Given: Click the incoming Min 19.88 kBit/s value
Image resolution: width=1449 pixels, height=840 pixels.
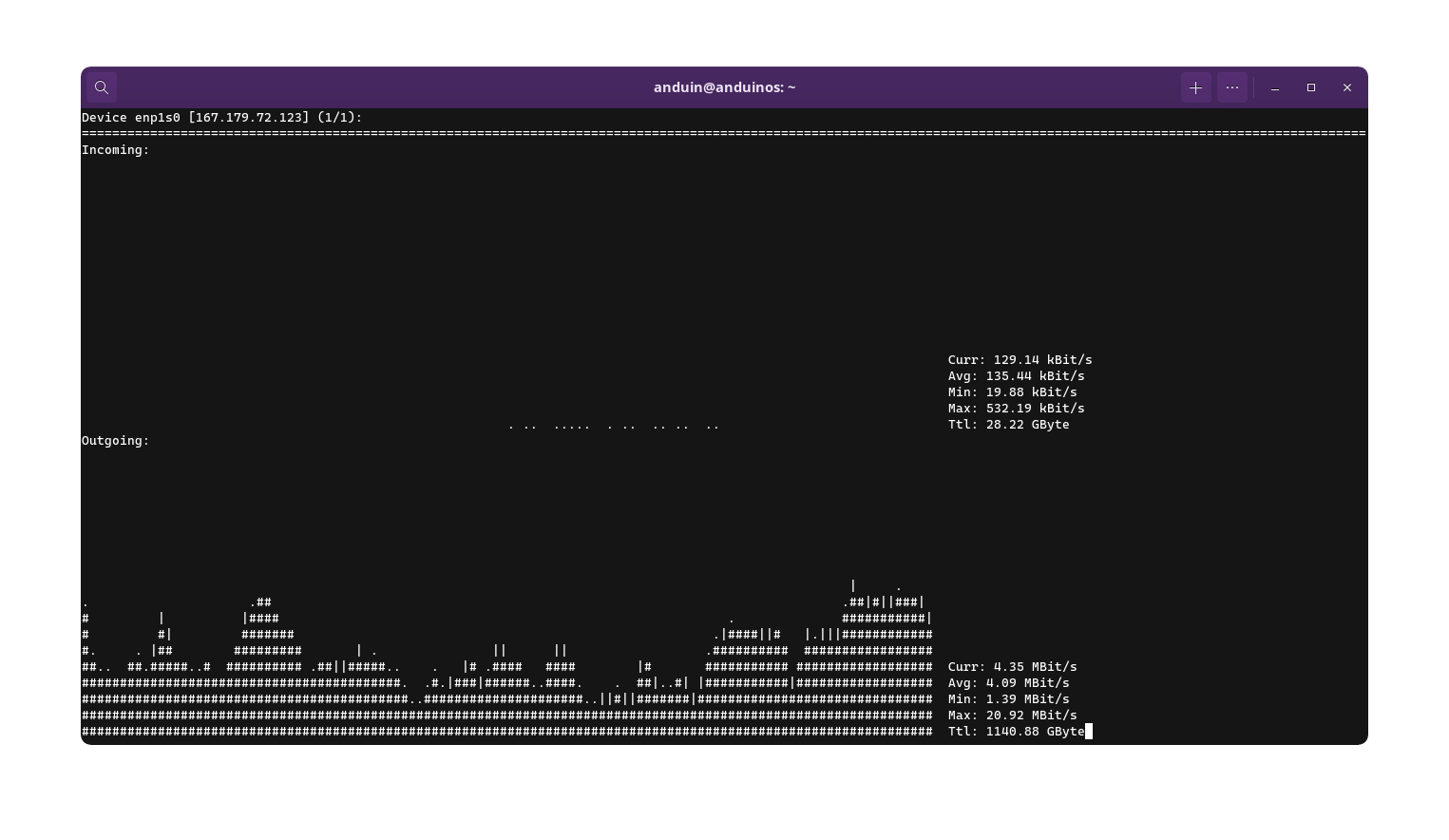Looking at the screenshot, I should [1030, 392].
